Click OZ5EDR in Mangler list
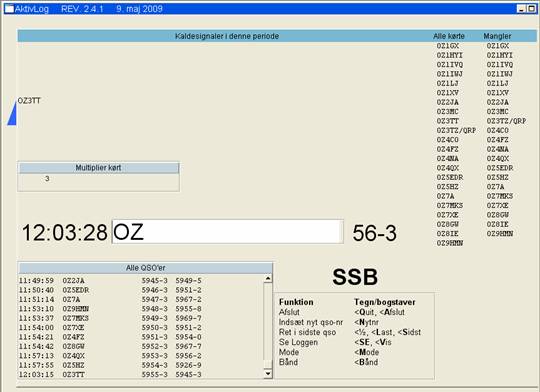The height and width of the screenshot is (392, 540). pos(500,168)
